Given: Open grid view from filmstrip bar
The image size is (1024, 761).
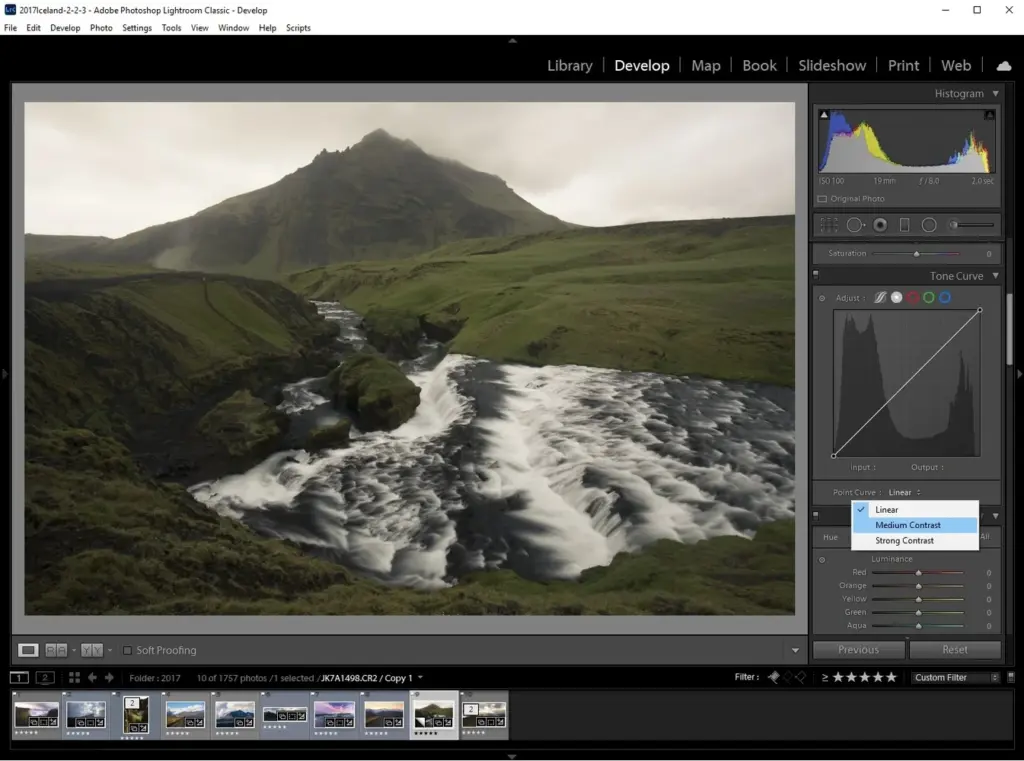Looking at the screenshot, I should point(74,677).
